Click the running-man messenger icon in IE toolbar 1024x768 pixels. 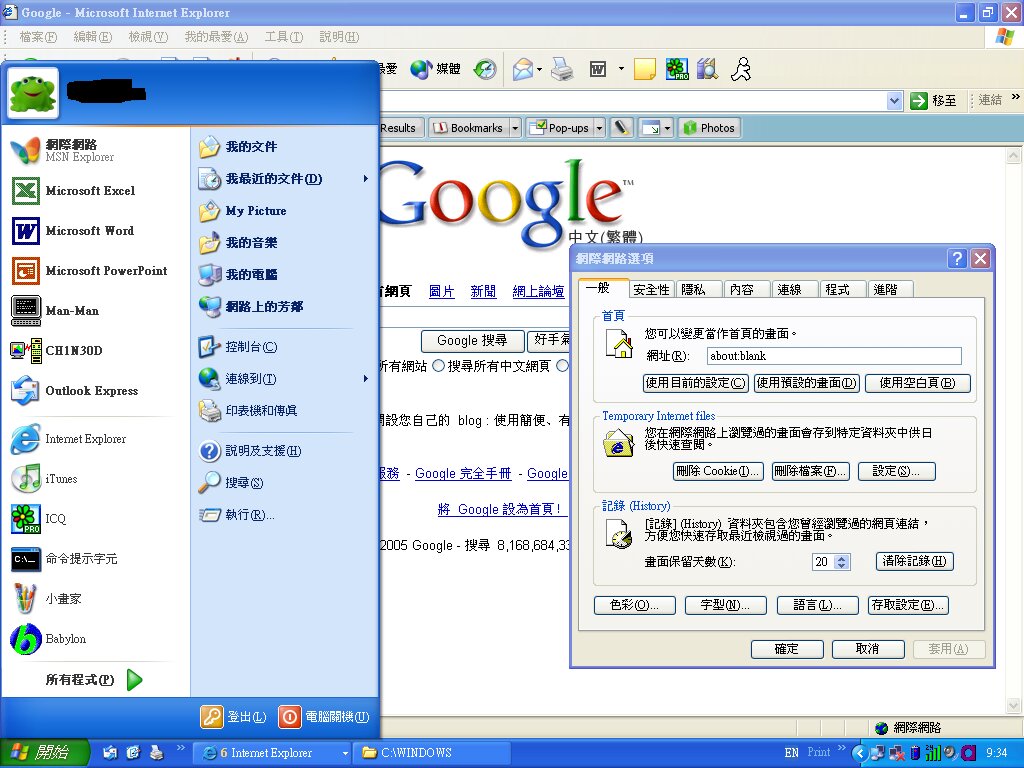(741, 69)
